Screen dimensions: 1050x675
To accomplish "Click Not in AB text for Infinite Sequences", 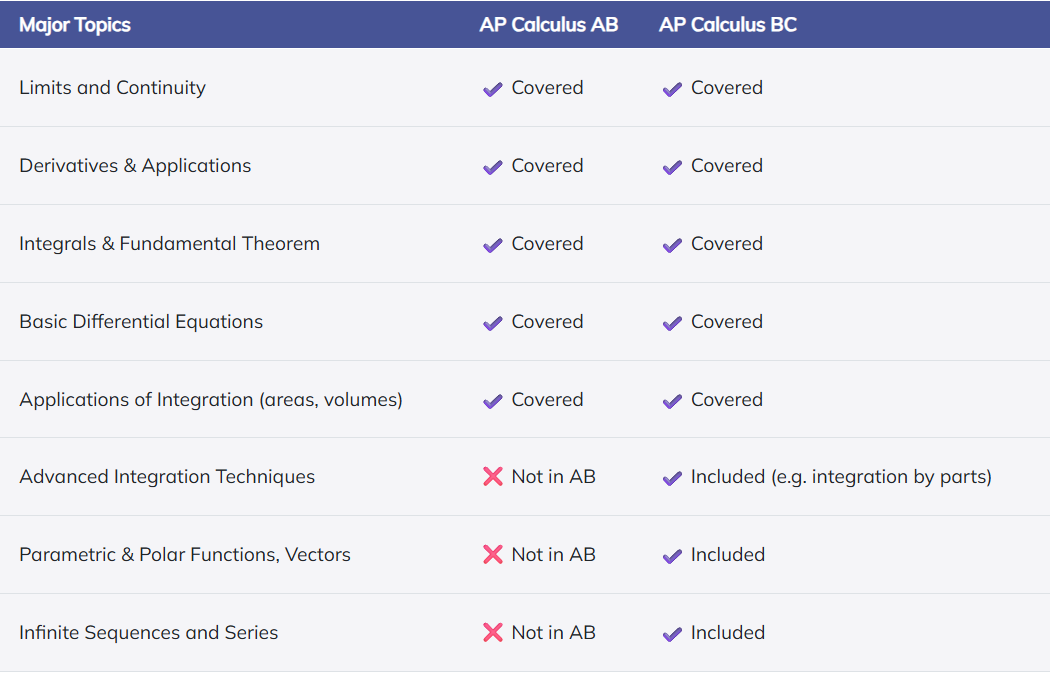I will point(553,633).
